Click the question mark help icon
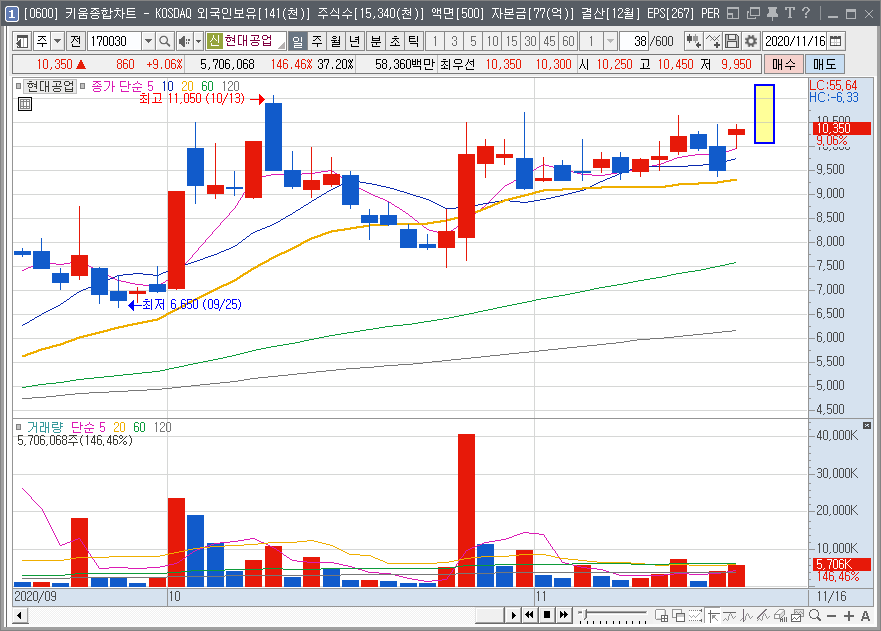 (806, 13)
